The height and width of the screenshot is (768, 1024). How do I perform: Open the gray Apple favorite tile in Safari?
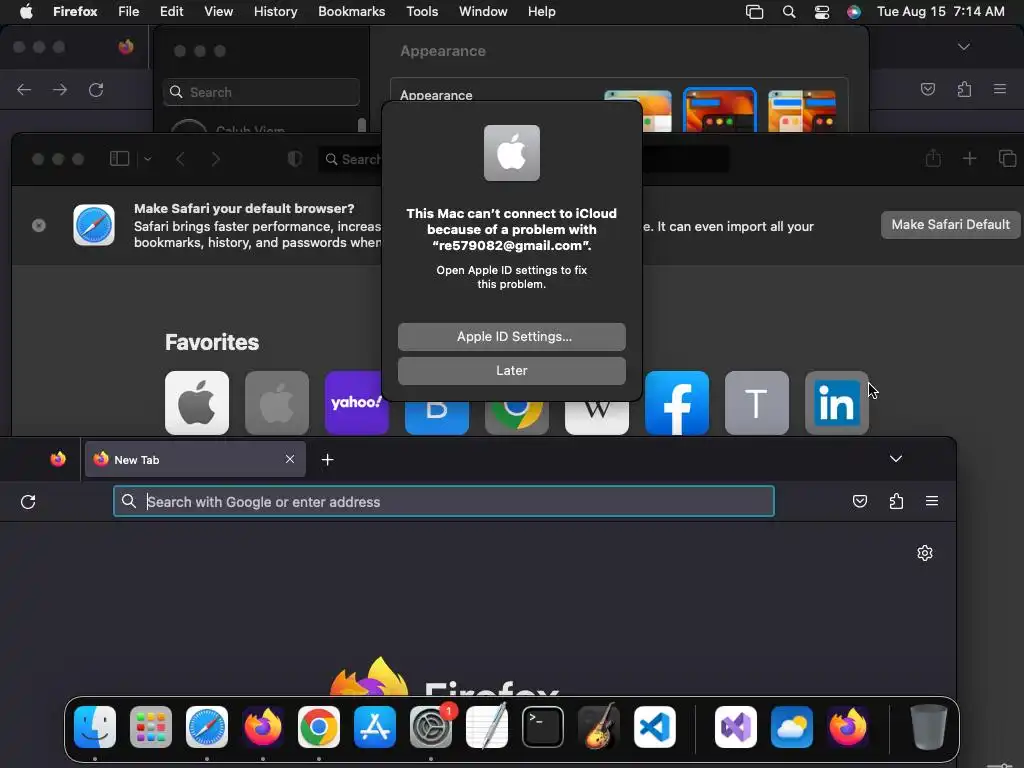pyautogui.click(x=277, y=402)
